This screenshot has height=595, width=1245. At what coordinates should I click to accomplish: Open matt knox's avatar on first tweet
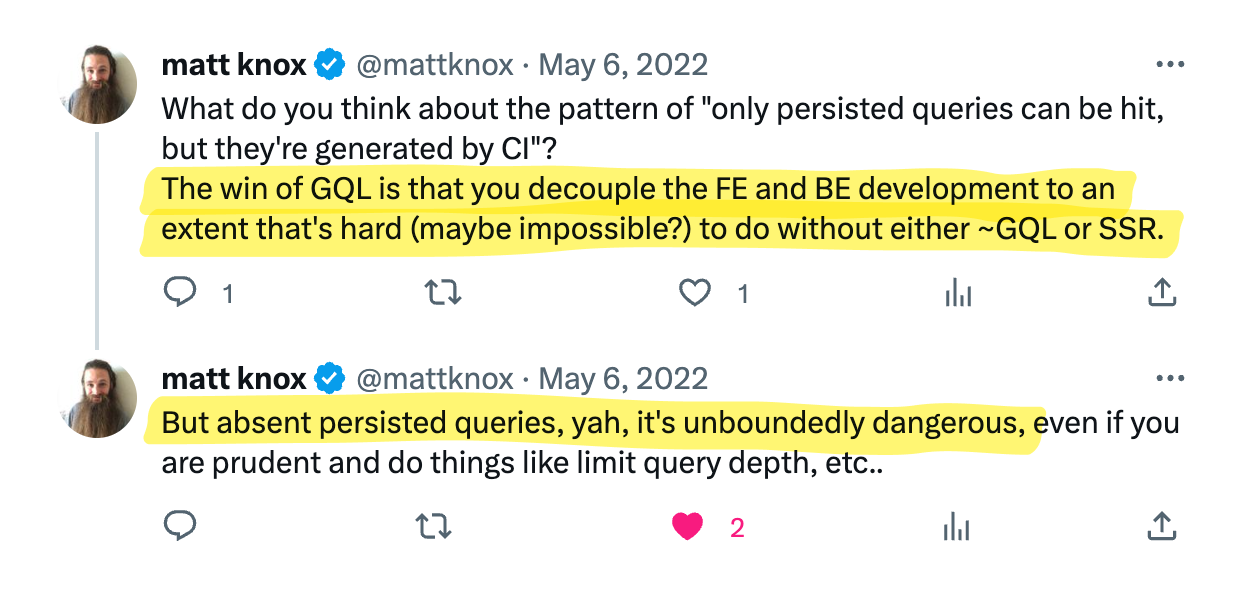[x=98, y=85]
